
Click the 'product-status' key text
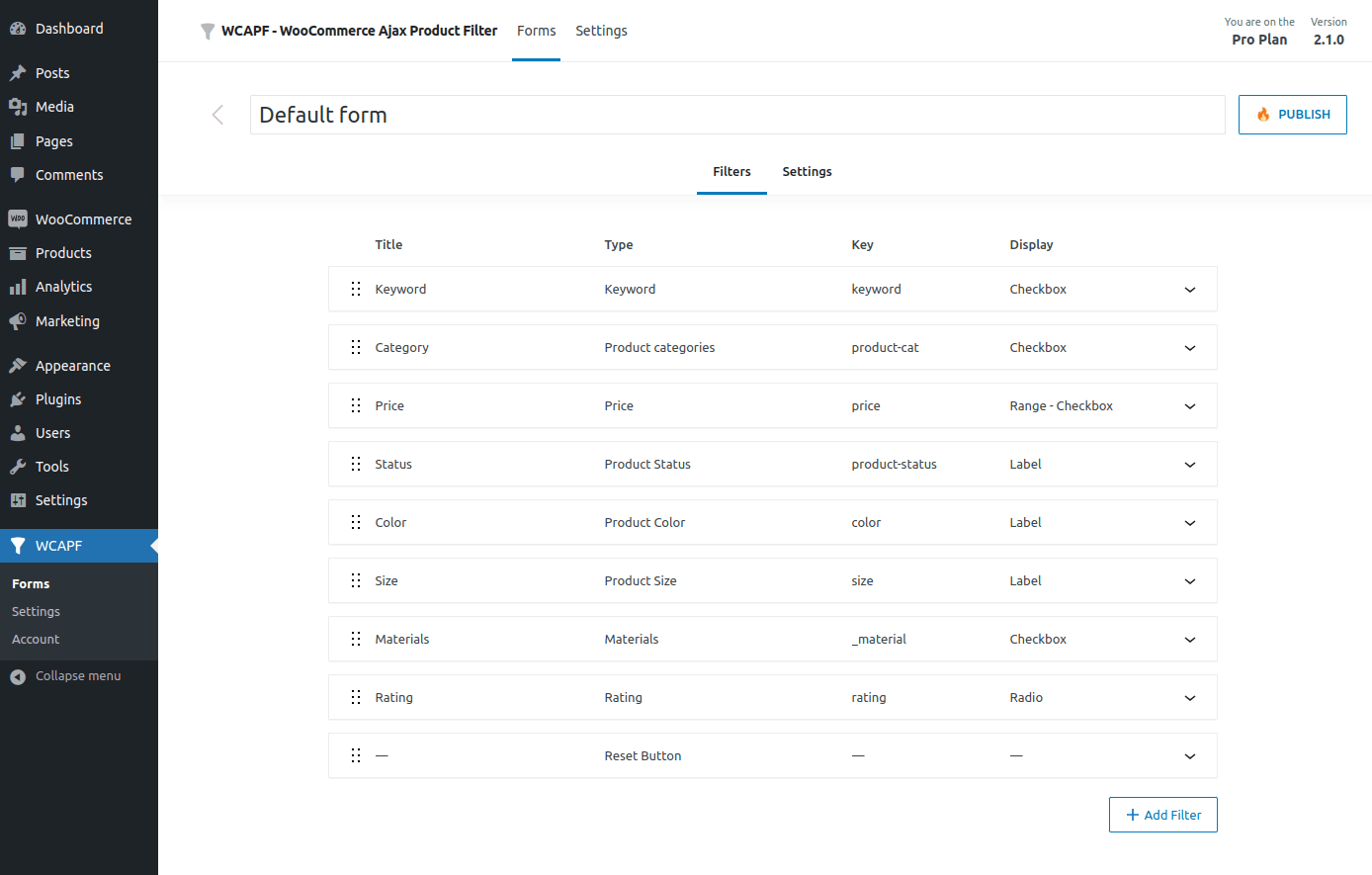click(894, 465)
